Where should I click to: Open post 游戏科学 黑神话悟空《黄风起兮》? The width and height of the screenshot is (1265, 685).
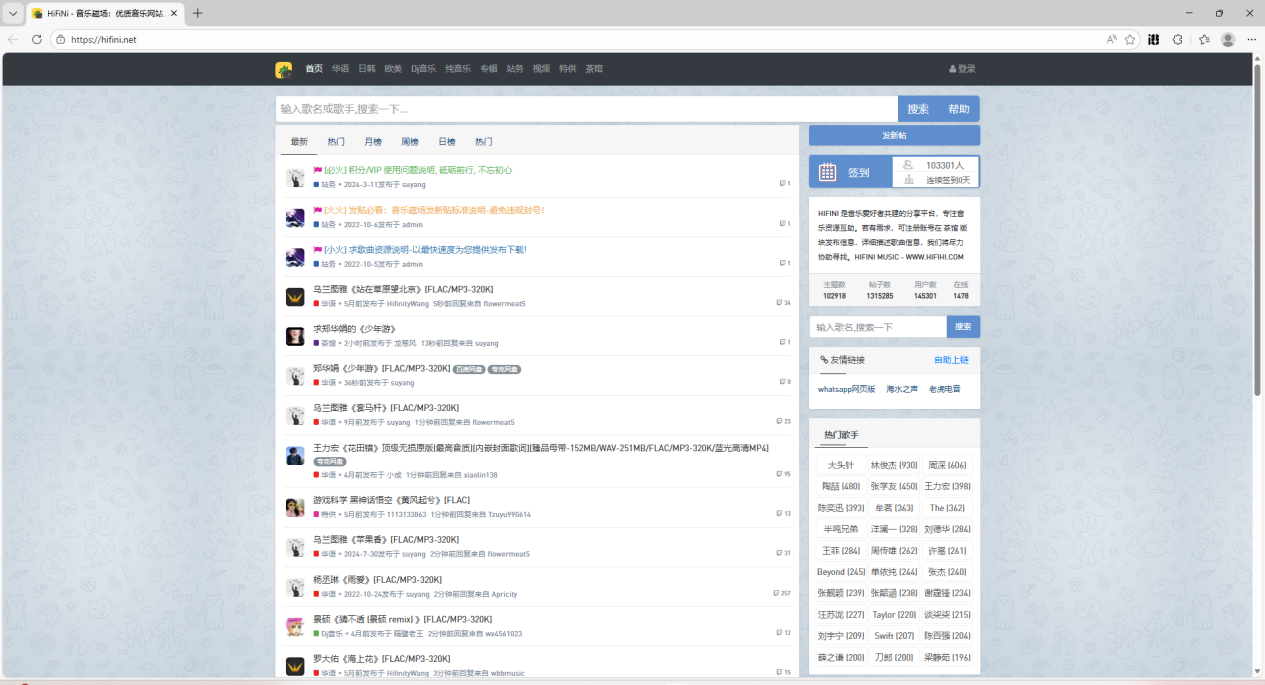391,500
